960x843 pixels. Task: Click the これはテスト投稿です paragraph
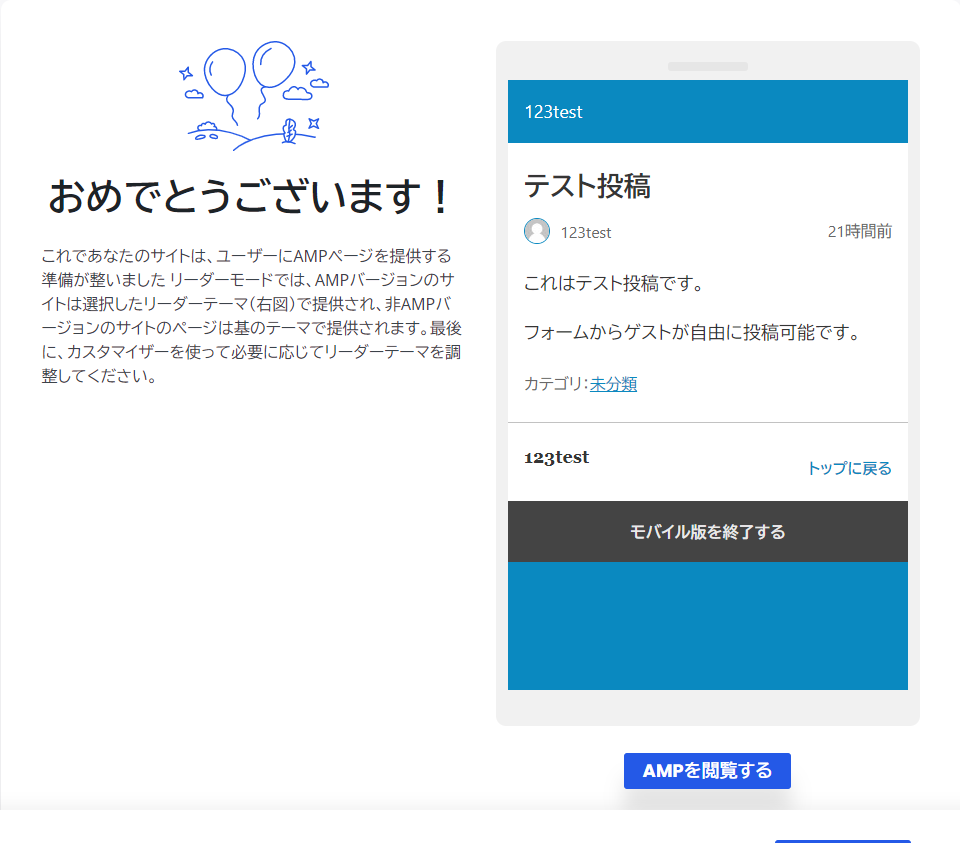pyautogui.click(x=613, y=283)
